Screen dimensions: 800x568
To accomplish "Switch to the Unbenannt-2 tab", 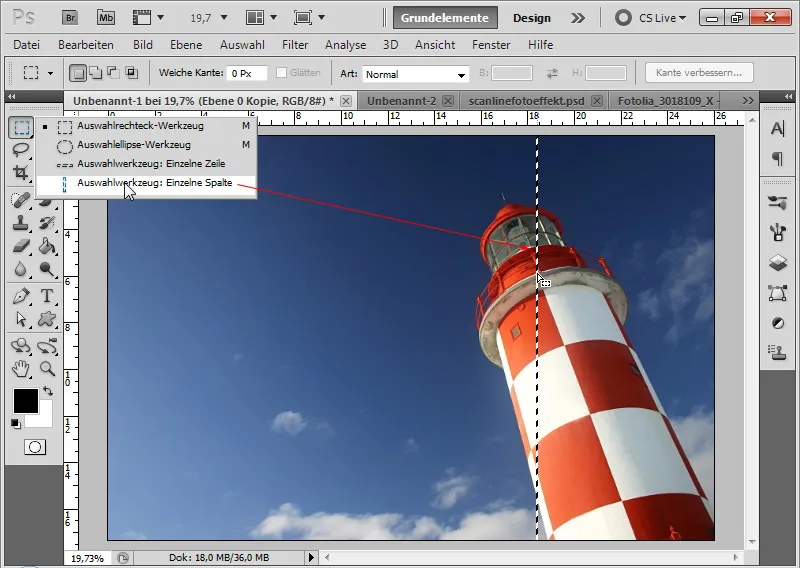I will tap(401, 101).
